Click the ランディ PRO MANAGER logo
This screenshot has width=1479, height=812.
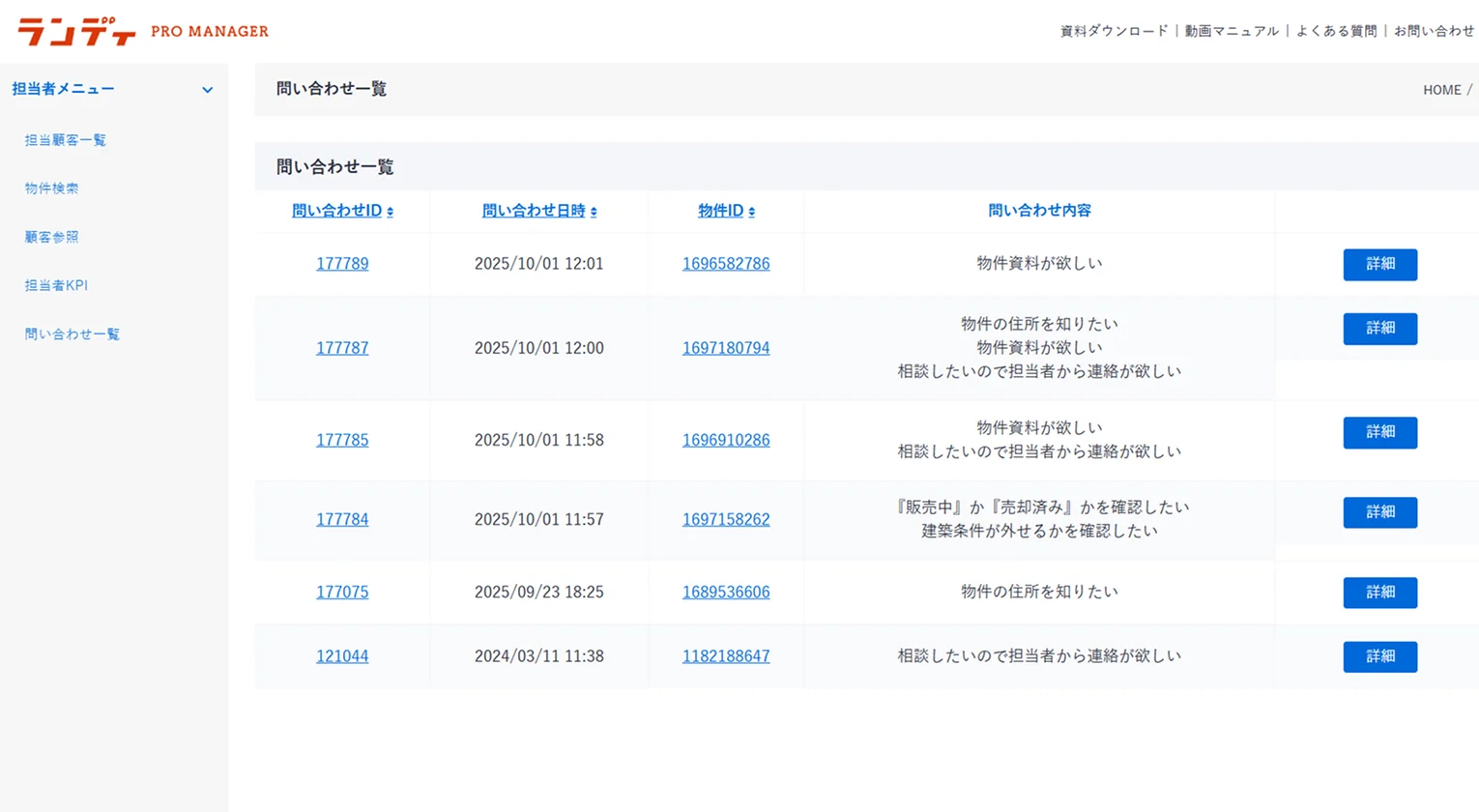pos(143,32)
